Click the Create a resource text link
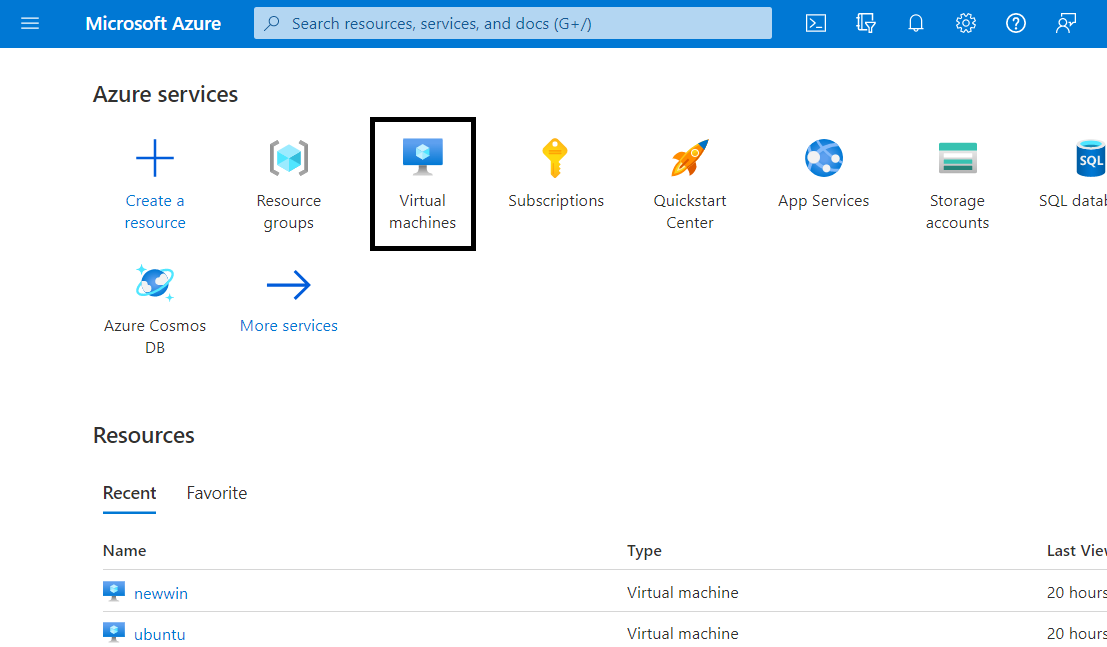Viewport: 1107px width, 647px height. tap(155, 211)
